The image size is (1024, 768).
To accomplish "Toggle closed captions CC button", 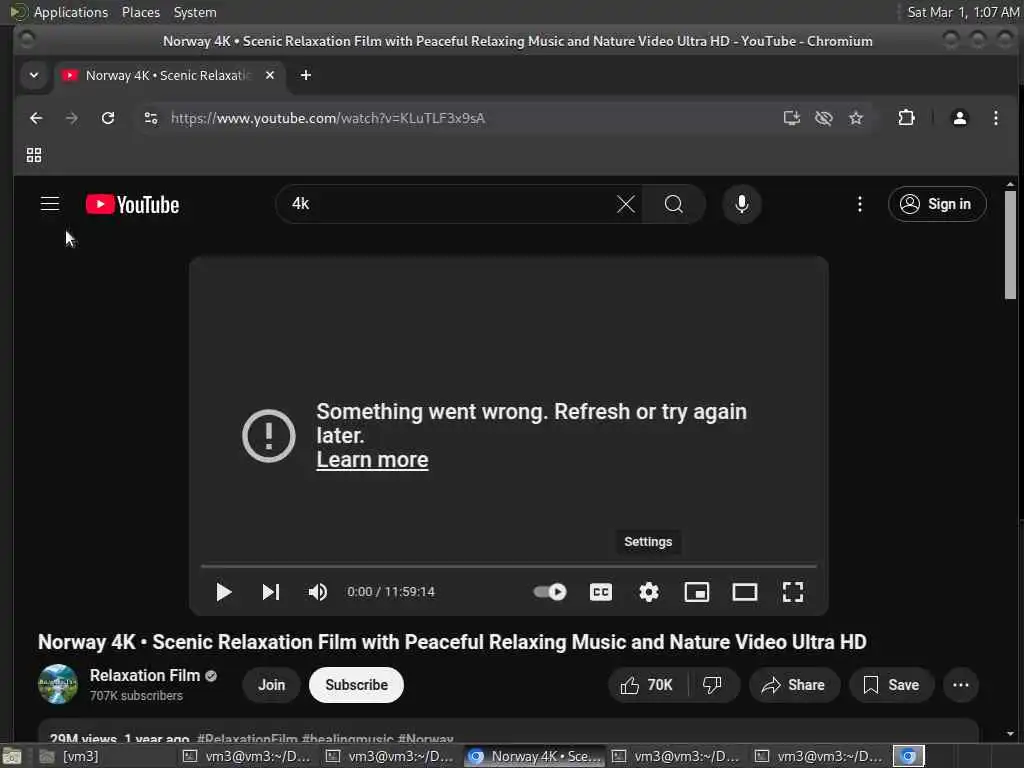I will (601, 592).
